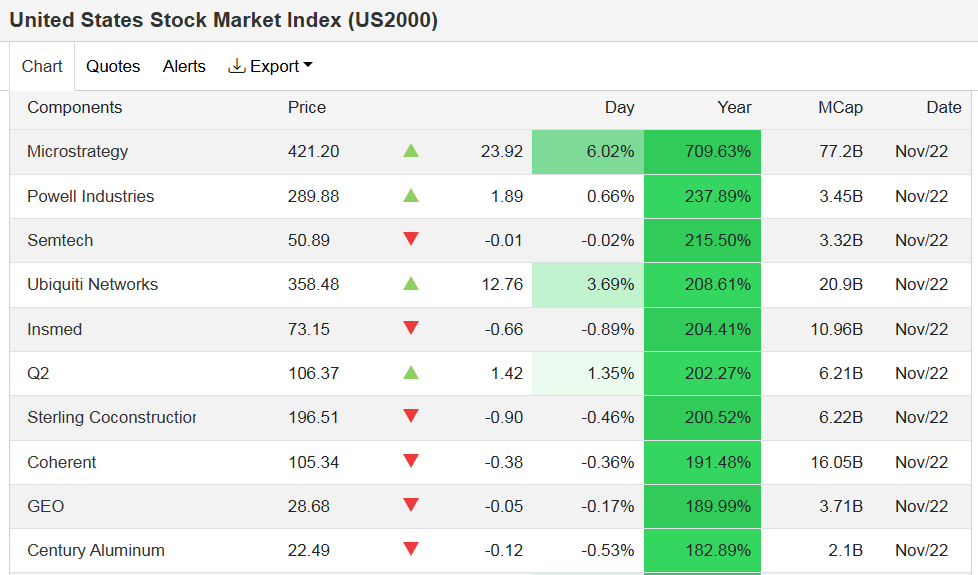Click Microstrategy's green 709.63% year cell
Image resolution: width=978 pixels, height=575 pixels.
702,152
